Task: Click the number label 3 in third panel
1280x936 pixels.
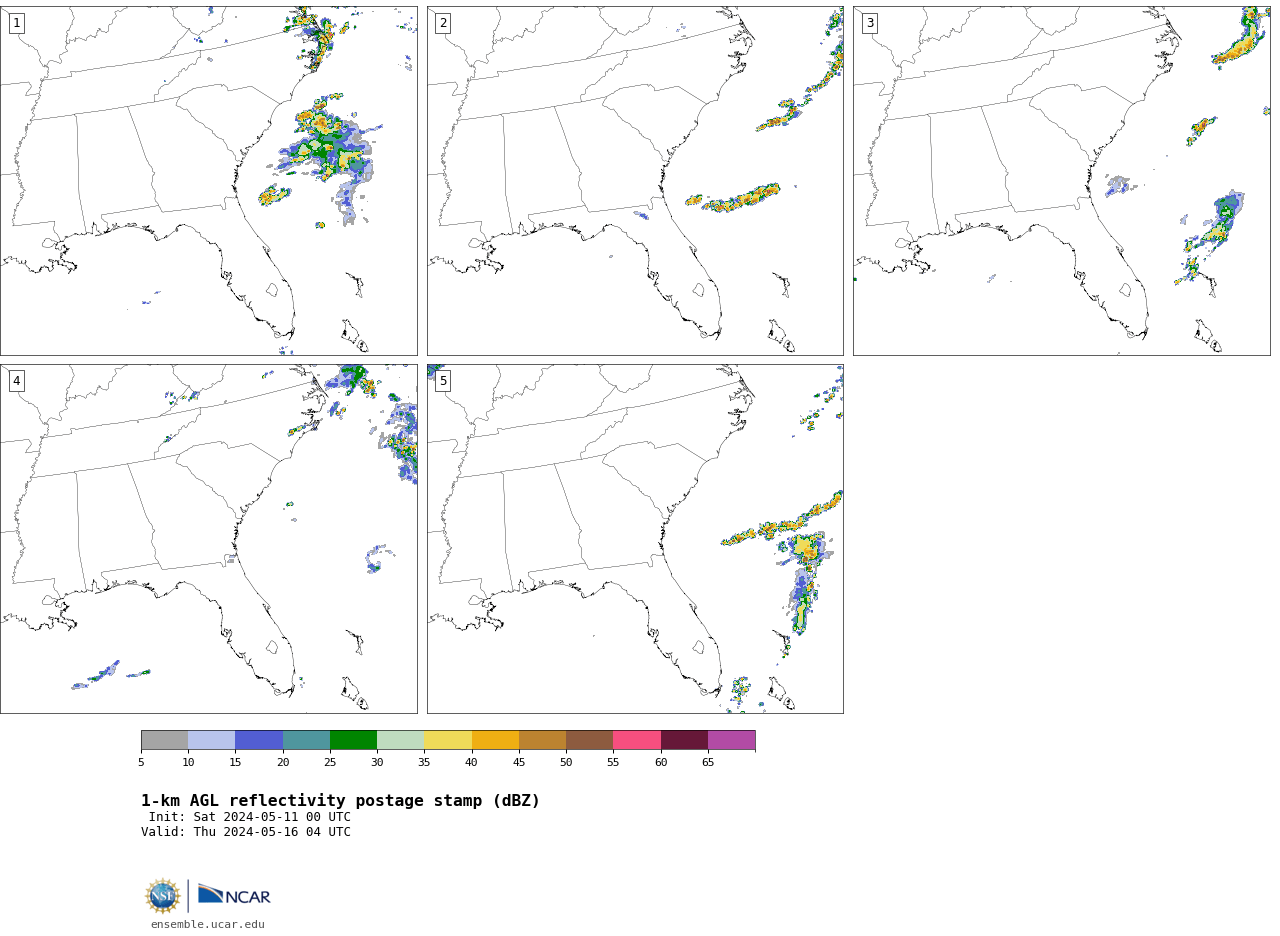Action: [870, 23]
